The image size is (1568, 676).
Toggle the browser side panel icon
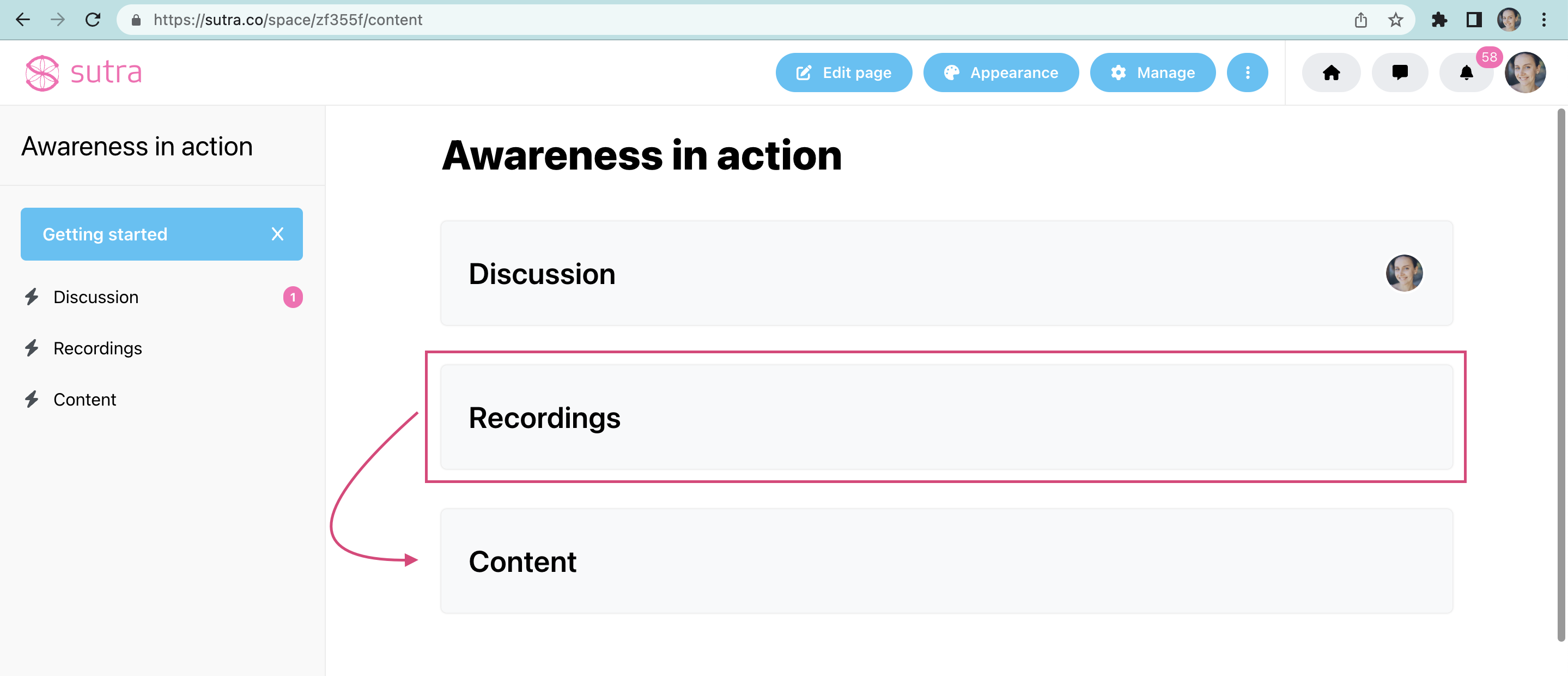click(1474, 20)
